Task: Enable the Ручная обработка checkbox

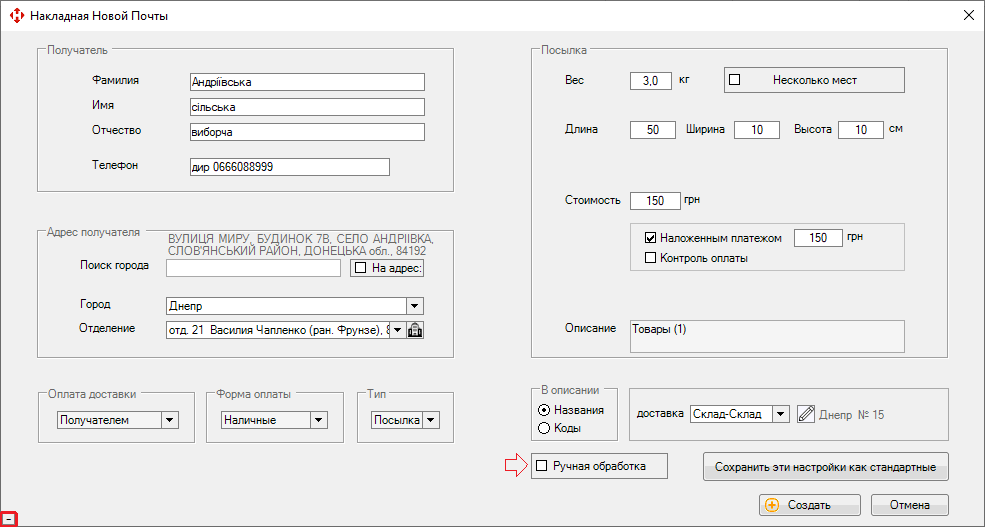Action: click(542, 466)
